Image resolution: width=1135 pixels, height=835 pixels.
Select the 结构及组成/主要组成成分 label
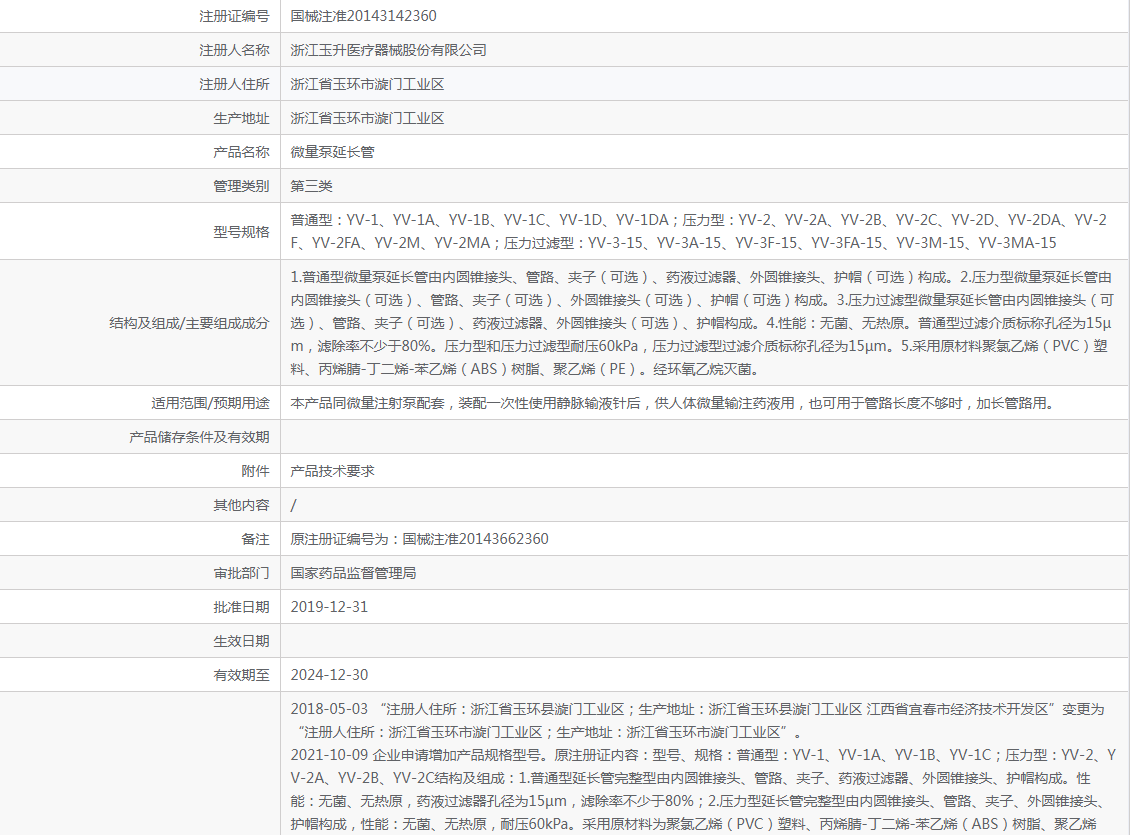pyautogui.click(x=189, y=323)
